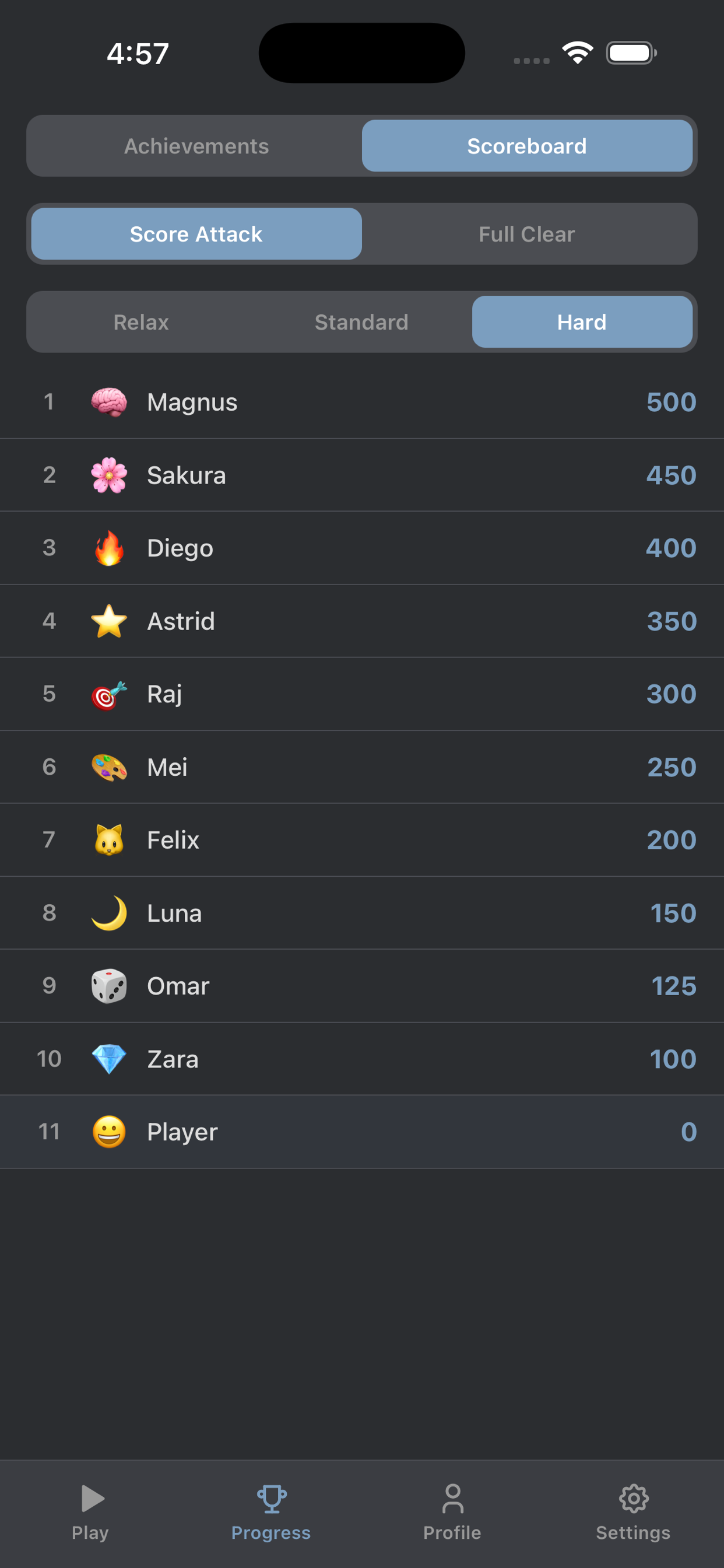Select Score Attack mode

[x=196, y=235]
